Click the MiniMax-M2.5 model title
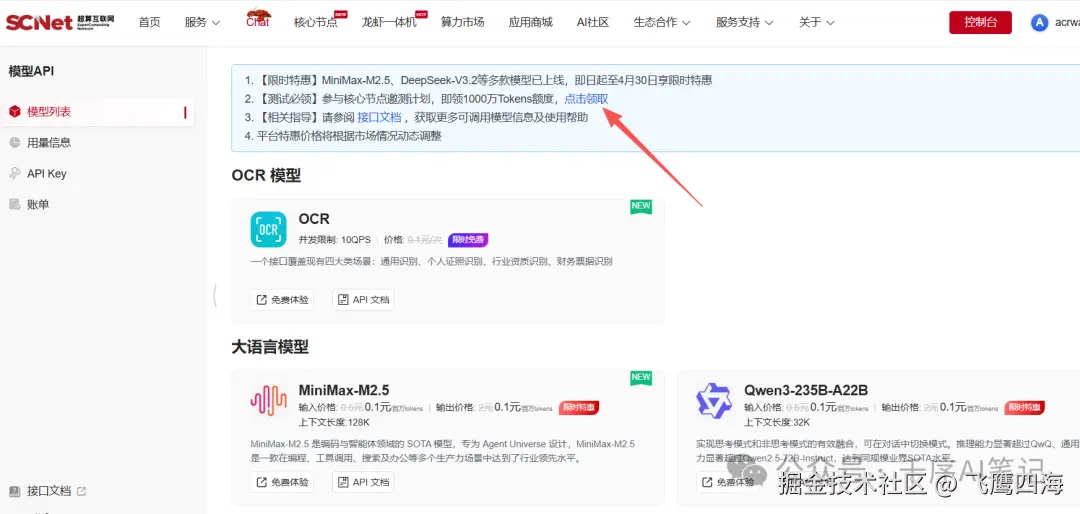1080x514 pixels. [344, 390]
